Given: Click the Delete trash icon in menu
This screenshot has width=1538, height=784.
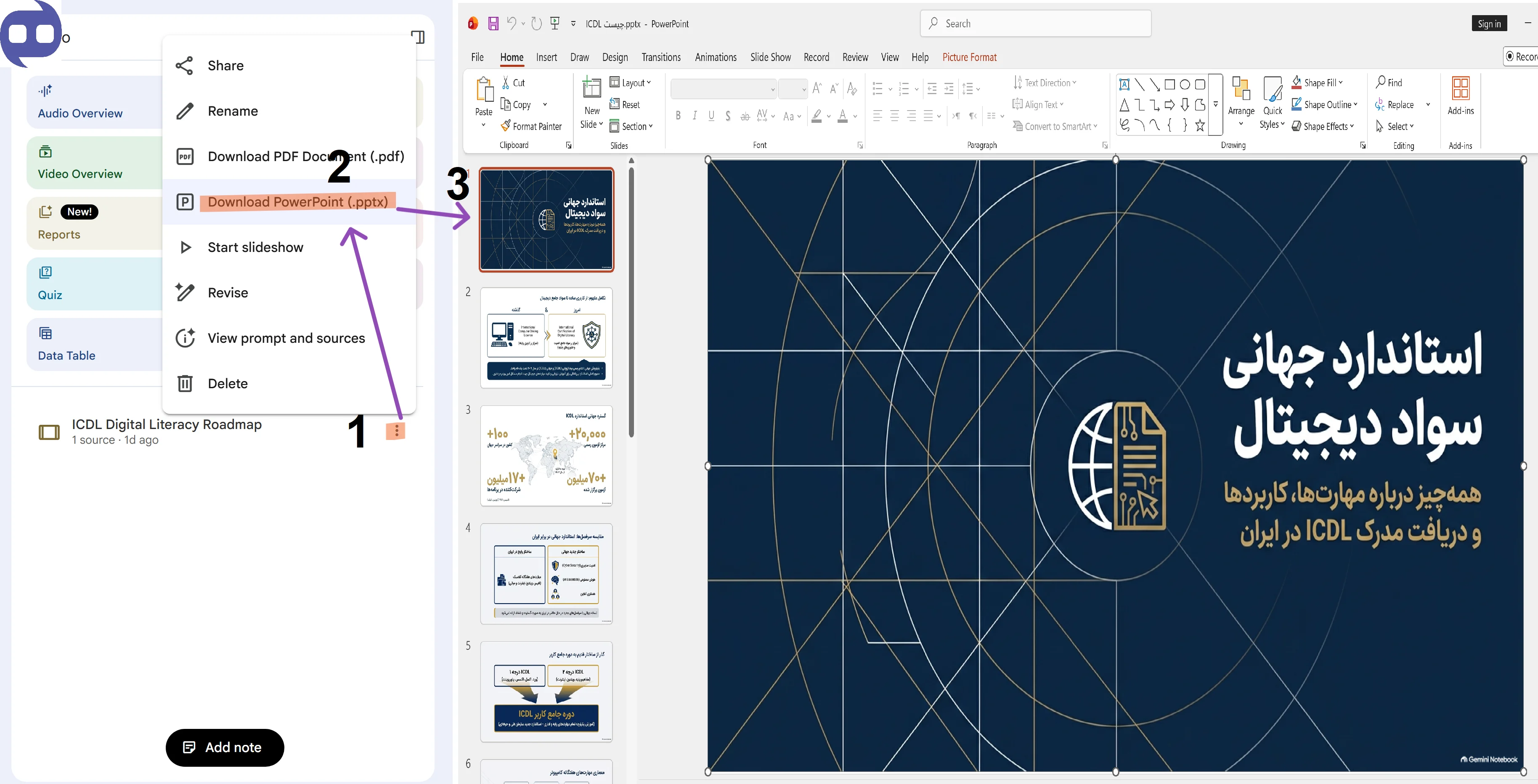Looking at the screenshot, I should click(185, 383).
